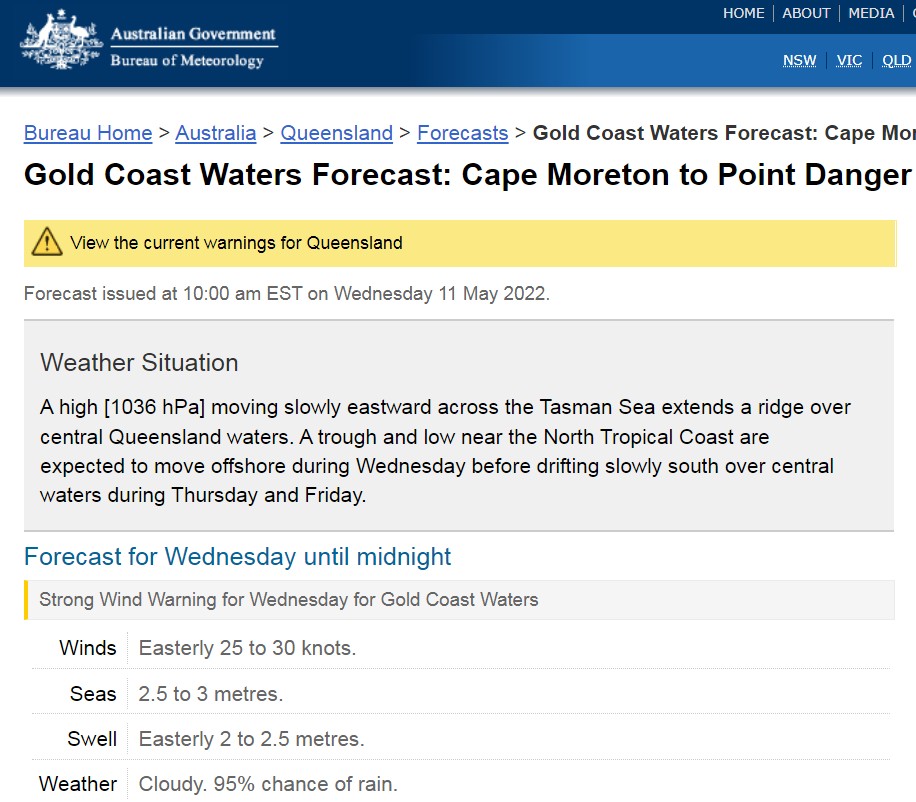Screen dimensions: 916x802
Task: View the current warnings for Queensland
Action: [x=236, y=243]
